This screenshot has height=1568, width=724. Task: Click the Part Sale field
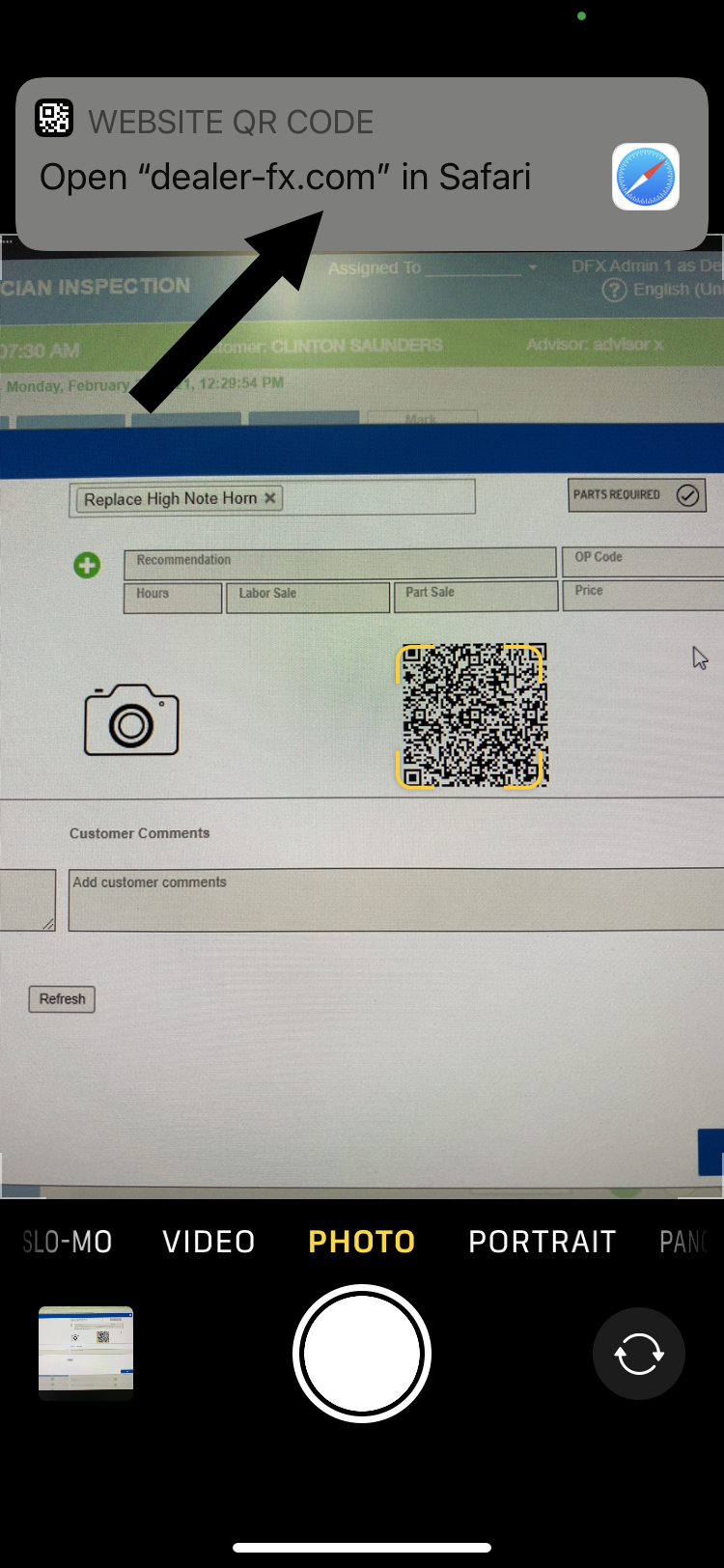click(x=475, y=597)
